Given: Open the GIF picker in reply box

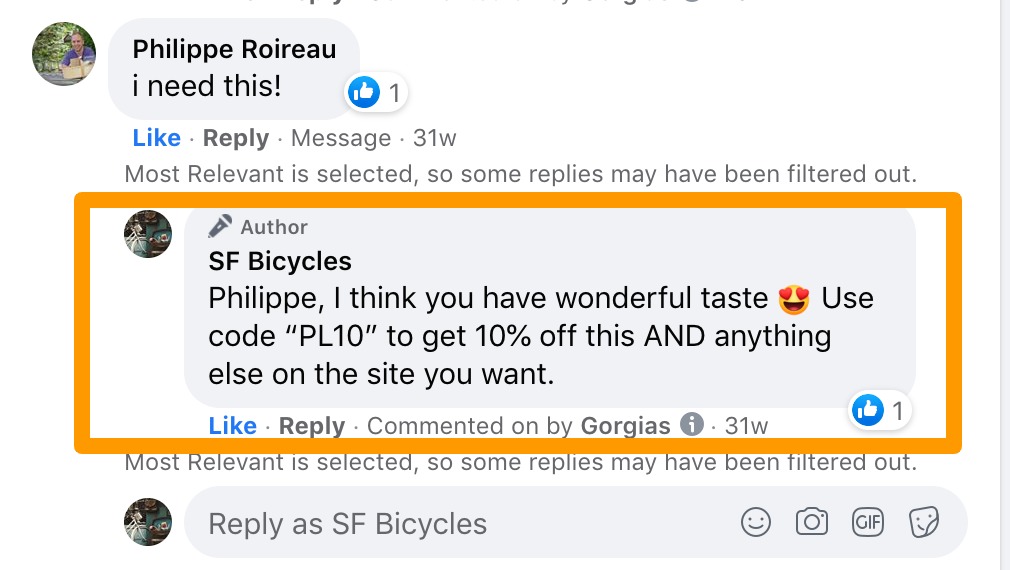Looking at the screenshot, I should pyautogui.click(x=867, y=522).
